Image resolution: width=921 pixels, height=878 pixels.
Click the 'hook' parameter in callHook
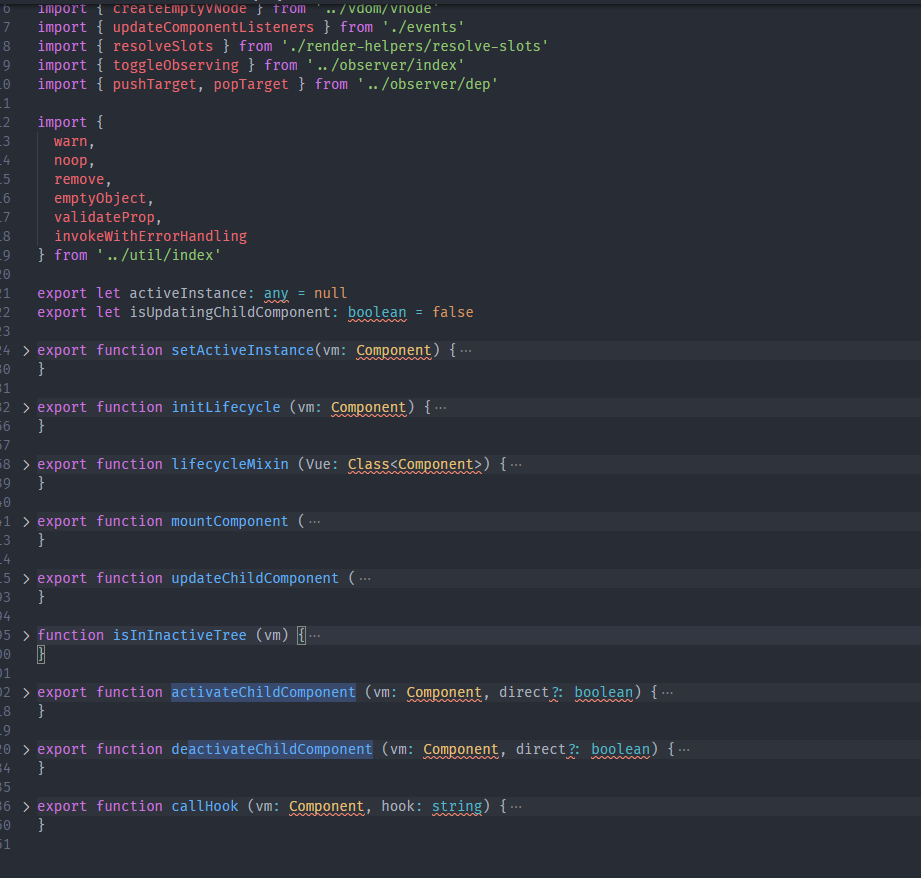(398, 806)
